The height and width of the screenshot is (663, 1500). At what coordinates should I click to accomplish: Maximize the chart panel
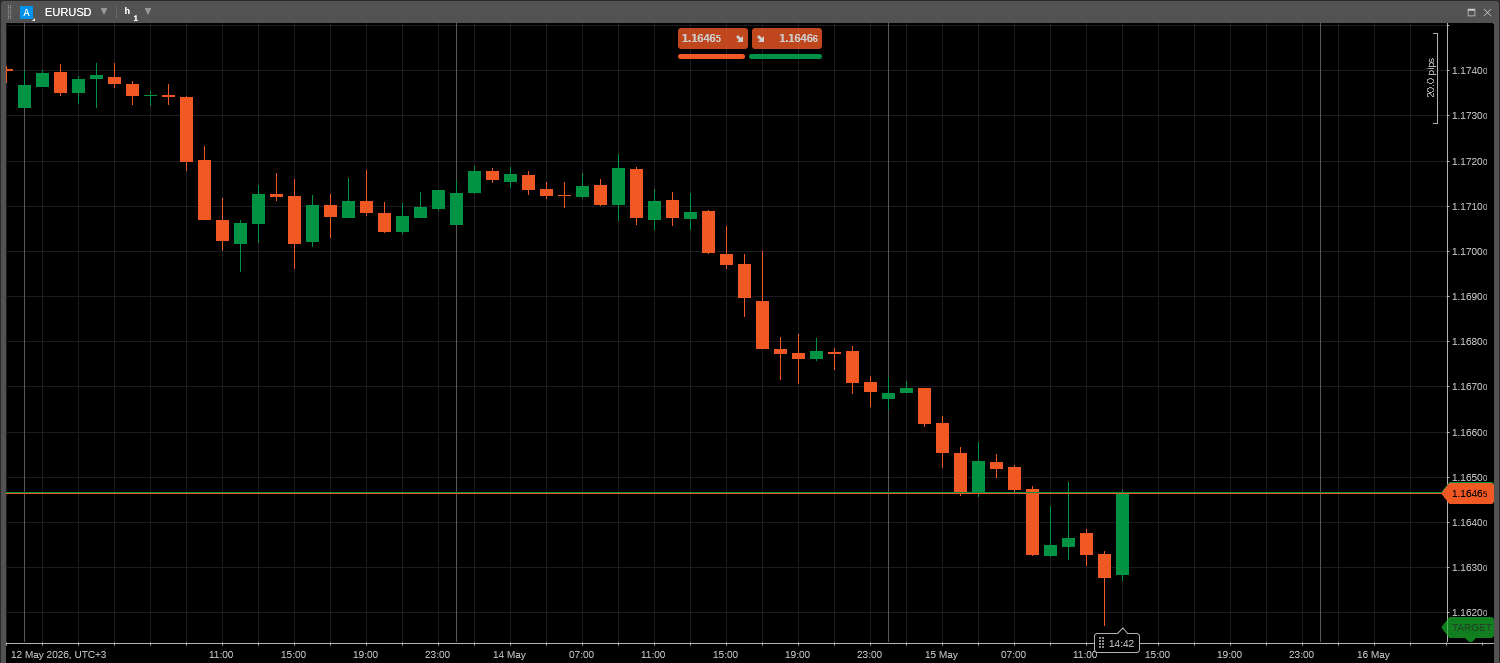(x=1471, y=12)
